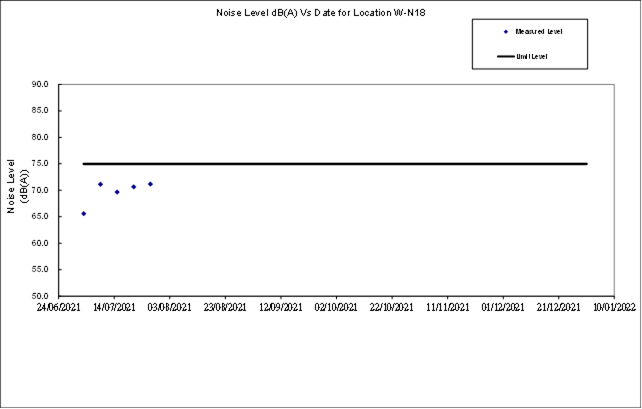Image resolution: width=642 pixels, height=409 pixels.
Task: Click the Measured Level legend diamond marker
Action: 506,32
